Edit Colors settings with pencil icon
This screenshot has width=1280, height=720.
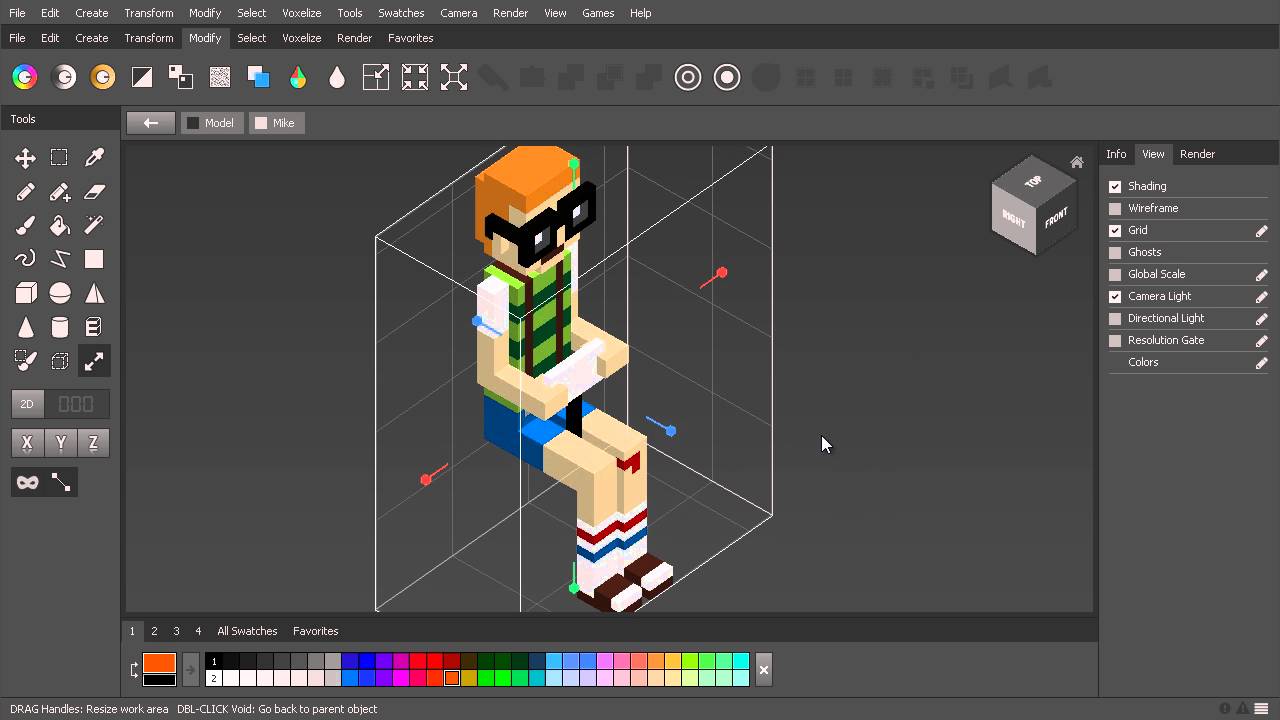pyautogui.click(x=1262, y=363)
